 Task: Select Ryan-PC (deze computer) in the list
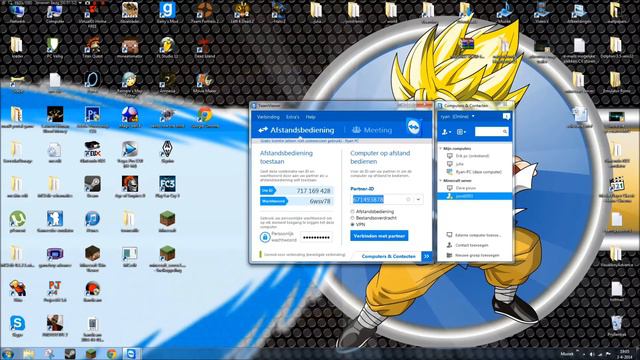click(475, 172)
